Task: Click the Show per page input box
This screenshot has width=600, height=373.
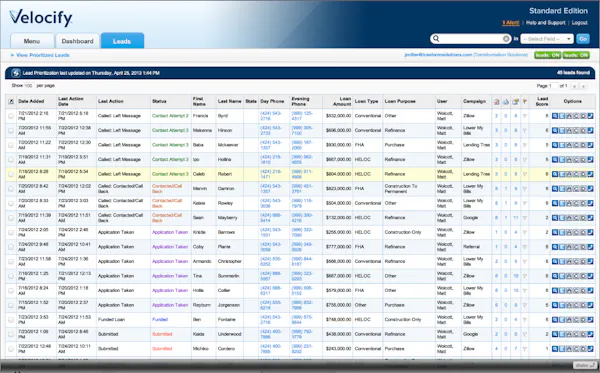Action: [x=29, y=86]
